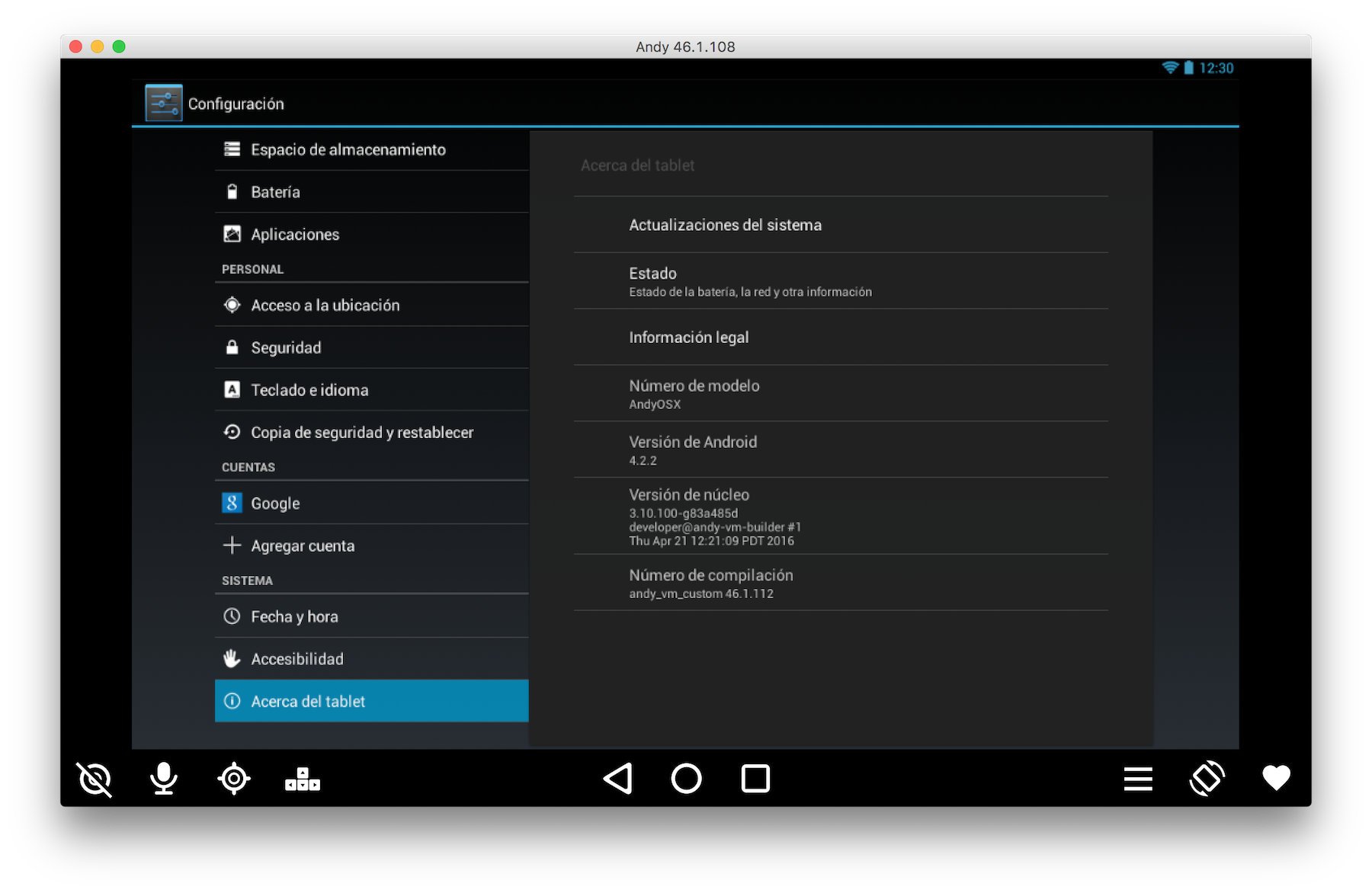Click the heart favorite icon
The width and height of the screenshot is (1372, 893).
coord(1276,778)
